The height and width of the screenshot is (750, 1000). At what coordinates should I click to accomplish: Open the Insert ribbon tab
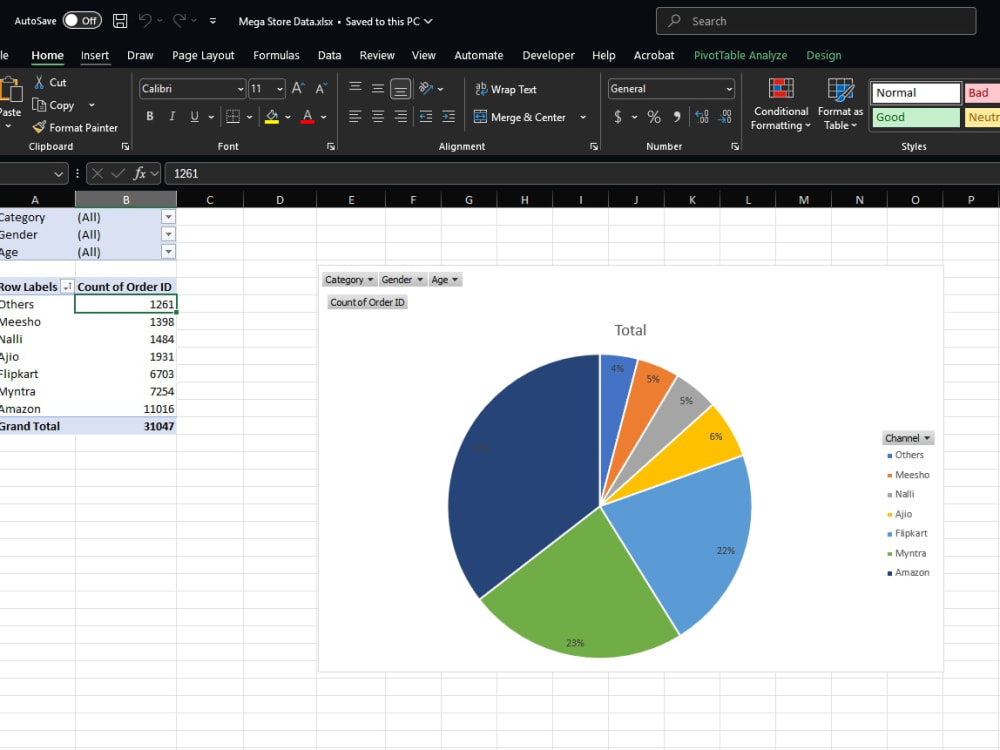point(94,55)
